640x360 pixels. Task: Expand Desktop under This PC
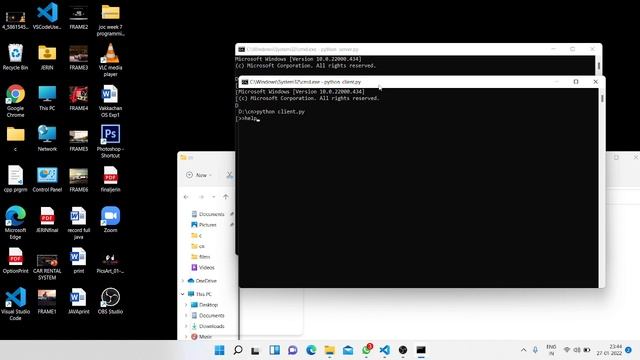coord(186,305)
